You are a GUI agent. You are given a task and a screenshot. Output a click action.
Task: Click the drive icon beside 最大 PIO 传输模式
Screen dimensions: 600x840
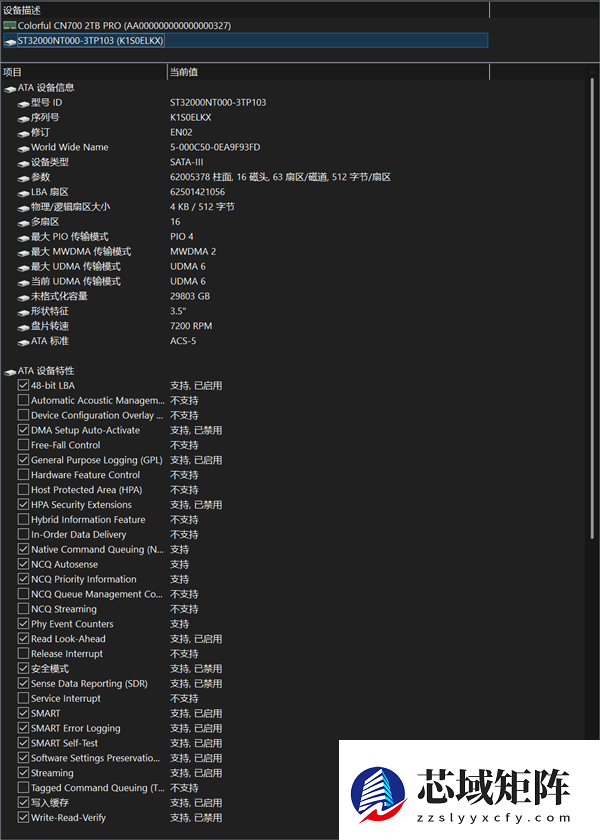[23, 237]
